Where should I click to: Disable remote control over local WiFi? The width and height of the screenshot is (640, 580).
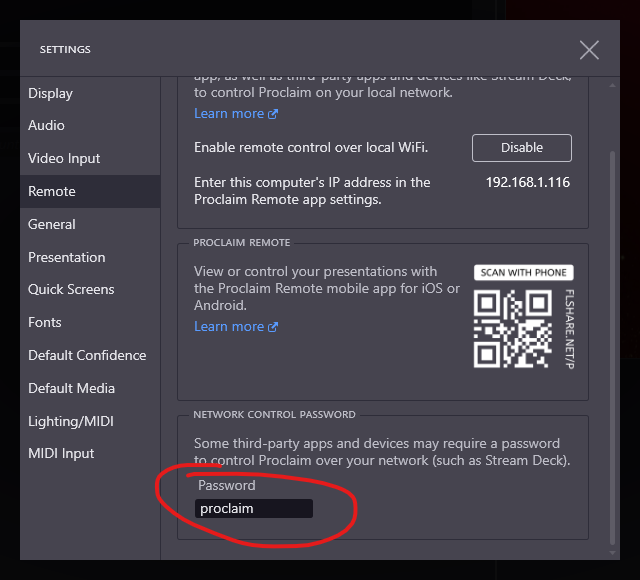point(521,148)
